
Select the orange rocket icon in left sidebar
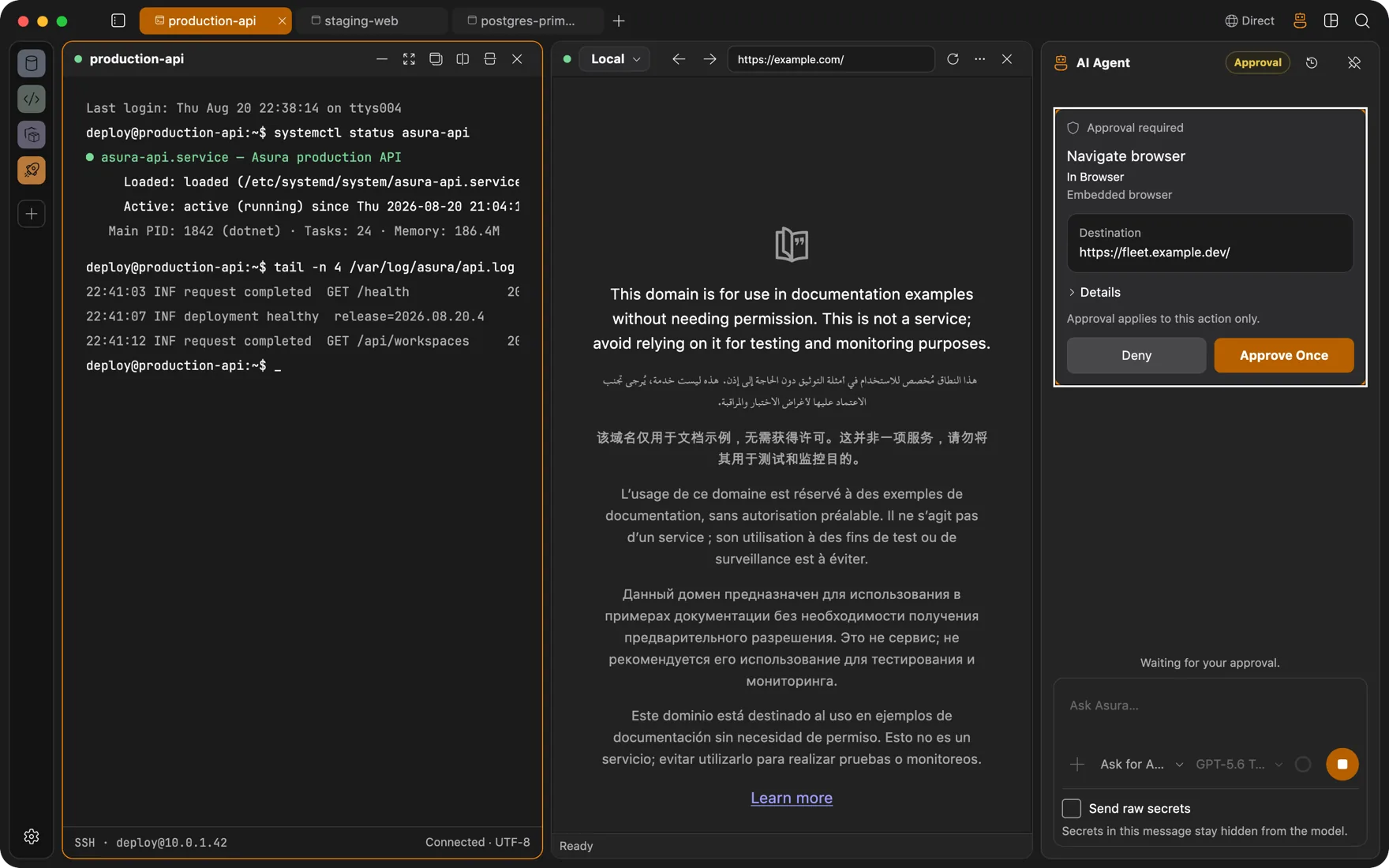(x=32, y=170)
